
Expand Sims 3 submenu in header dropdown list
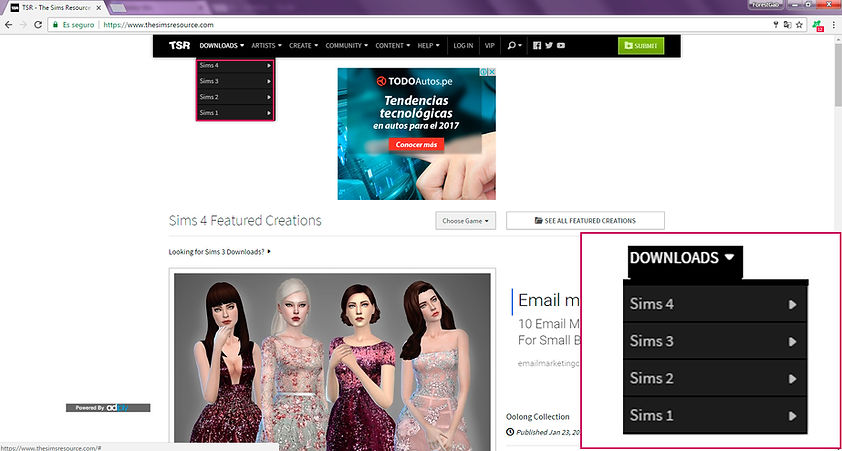click(235, 81)
